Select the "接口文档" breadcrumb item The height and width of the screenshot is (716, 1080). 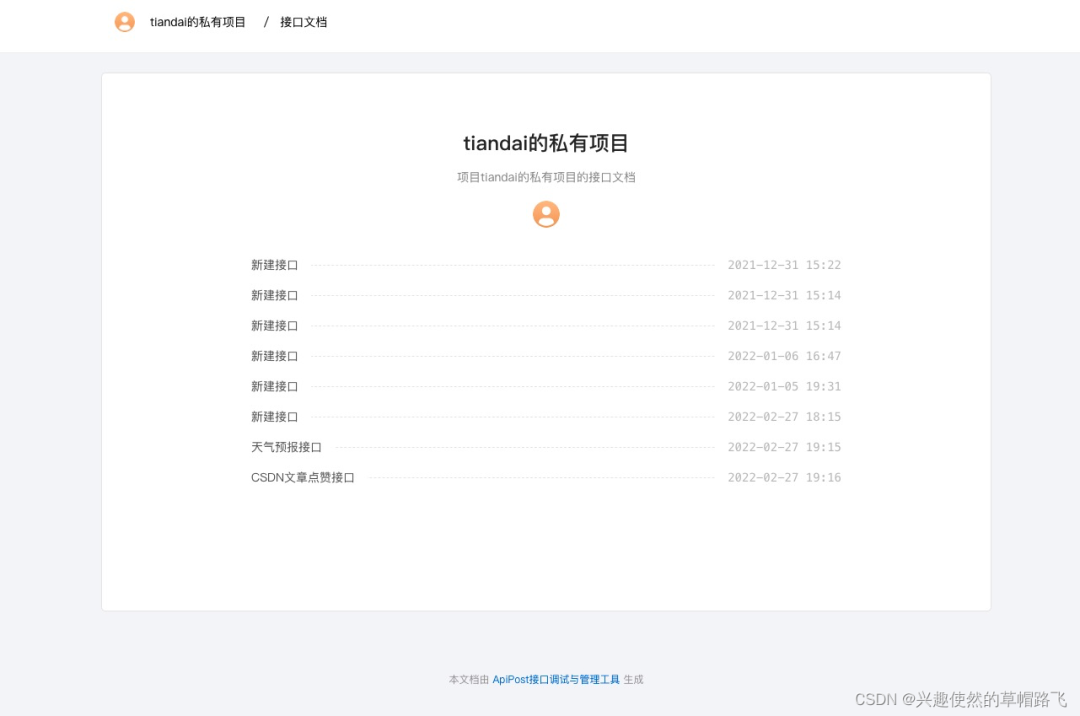[x=304, y=21]
